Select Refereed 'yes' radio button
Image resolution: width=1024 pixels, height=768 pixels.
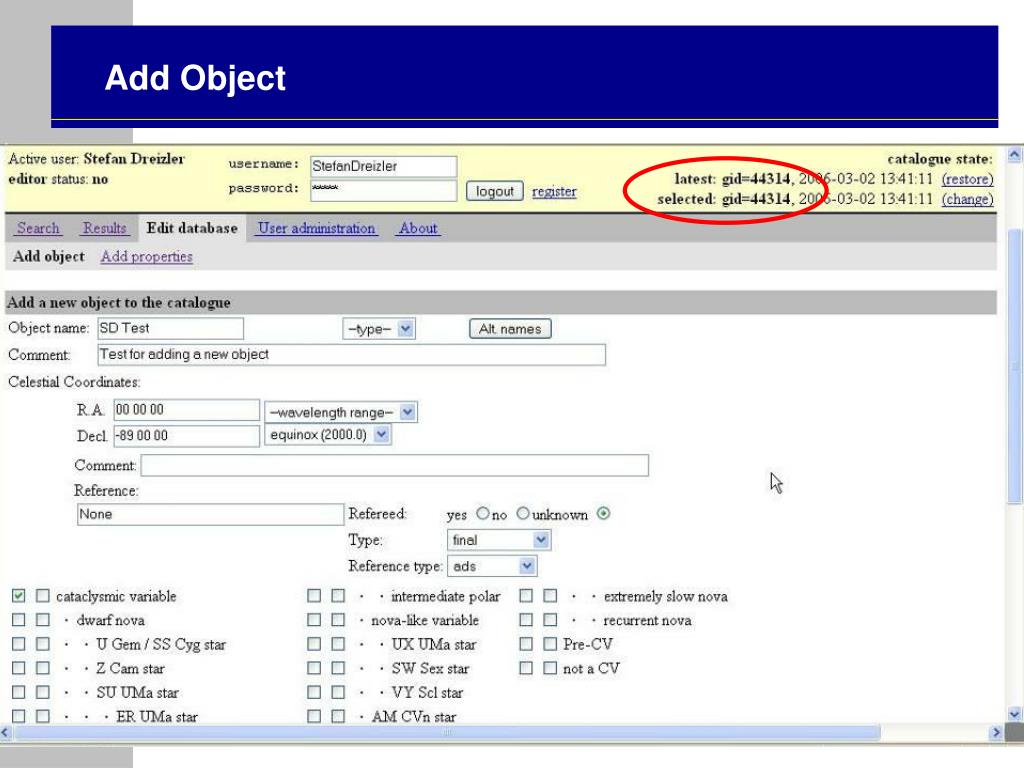[483, 513]
